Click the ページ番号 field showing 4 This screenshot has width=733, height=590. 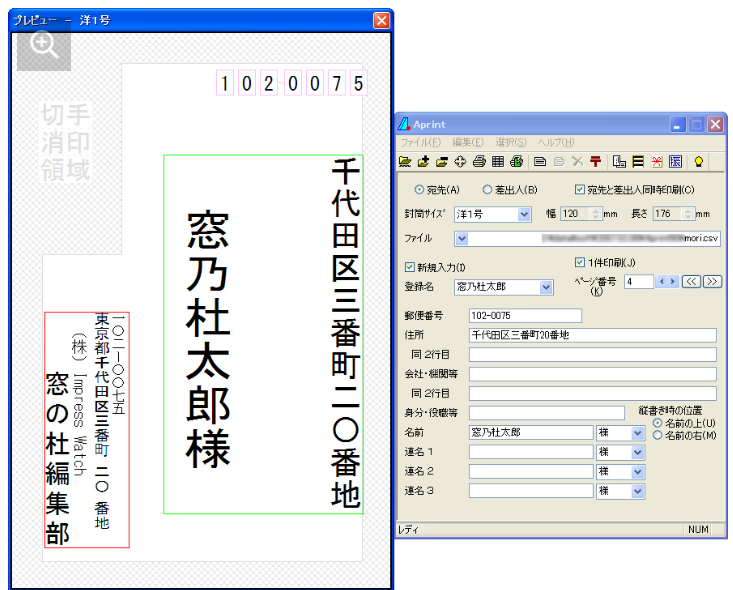click(x=639, y=281)
